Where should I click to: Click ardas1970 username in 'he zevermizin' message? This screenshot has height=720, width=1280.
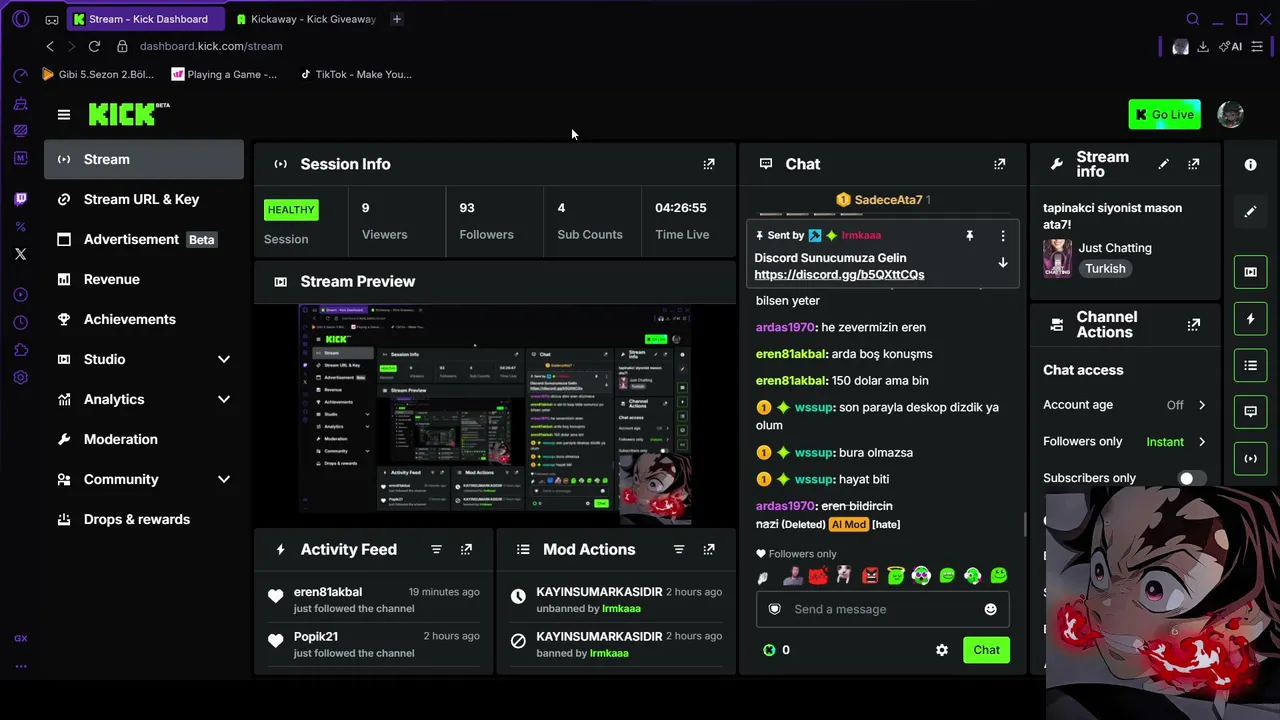[785, 328]
